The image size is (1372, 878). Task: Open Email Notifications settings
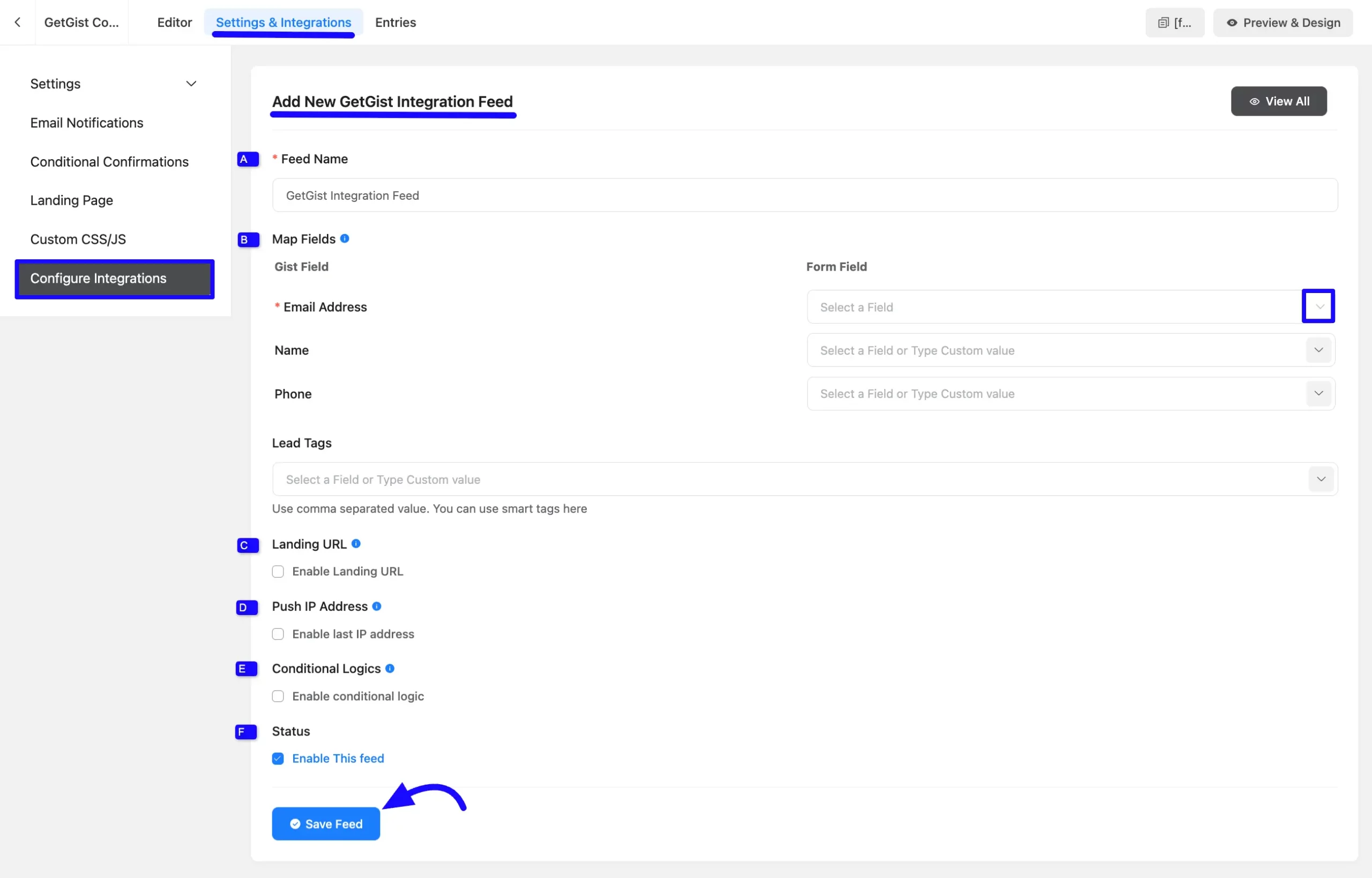[87, 123]
